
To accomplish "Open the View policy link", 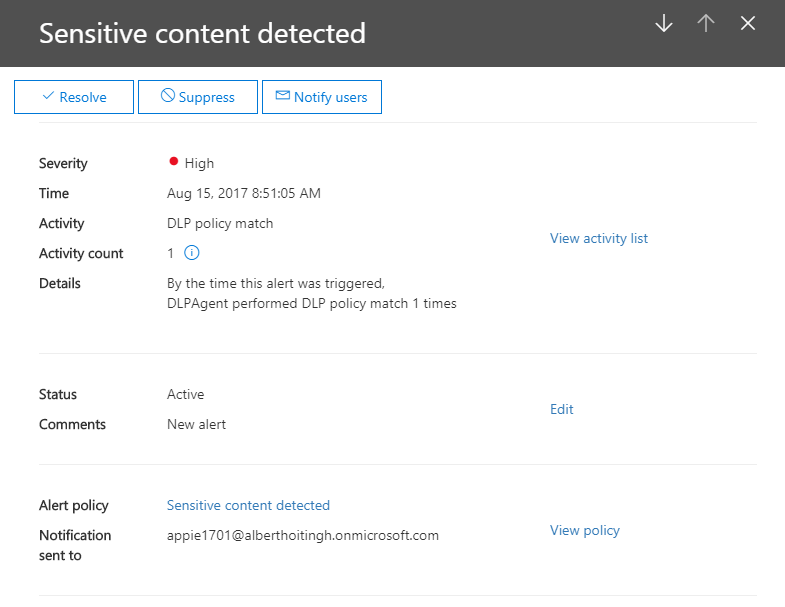I will 584,530.
